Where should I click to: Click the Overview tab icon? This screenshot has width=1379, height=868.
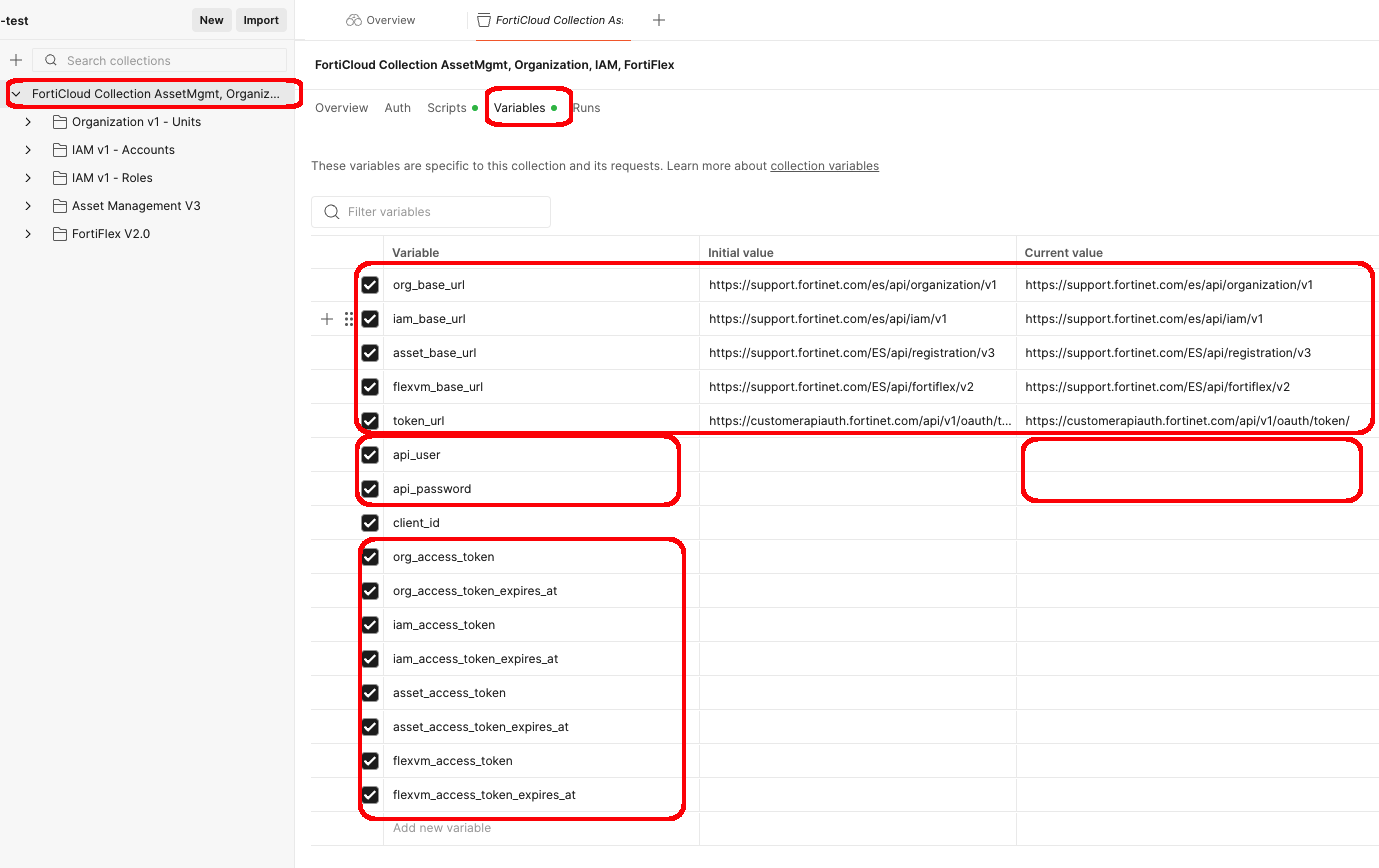353,20
